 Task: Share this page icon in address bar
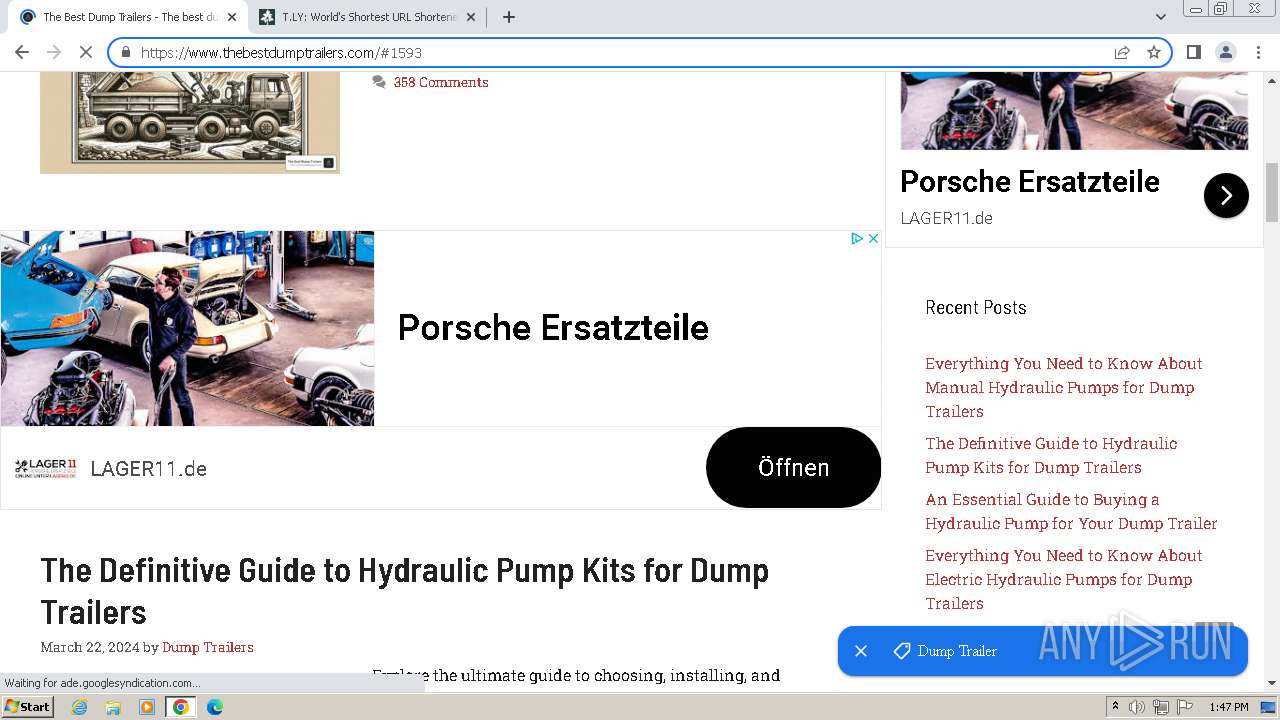tap(1122, 52)
